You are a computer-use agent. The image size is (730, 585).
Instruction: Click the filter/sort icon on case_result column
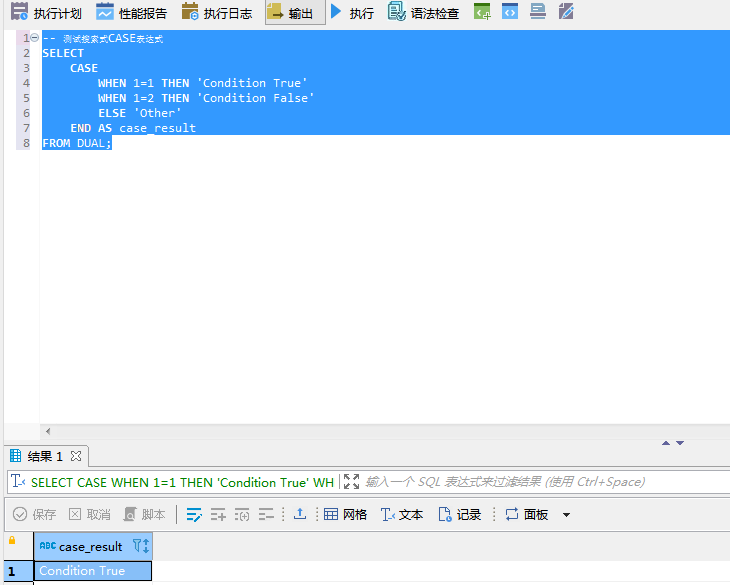click(x=141, y=546)
